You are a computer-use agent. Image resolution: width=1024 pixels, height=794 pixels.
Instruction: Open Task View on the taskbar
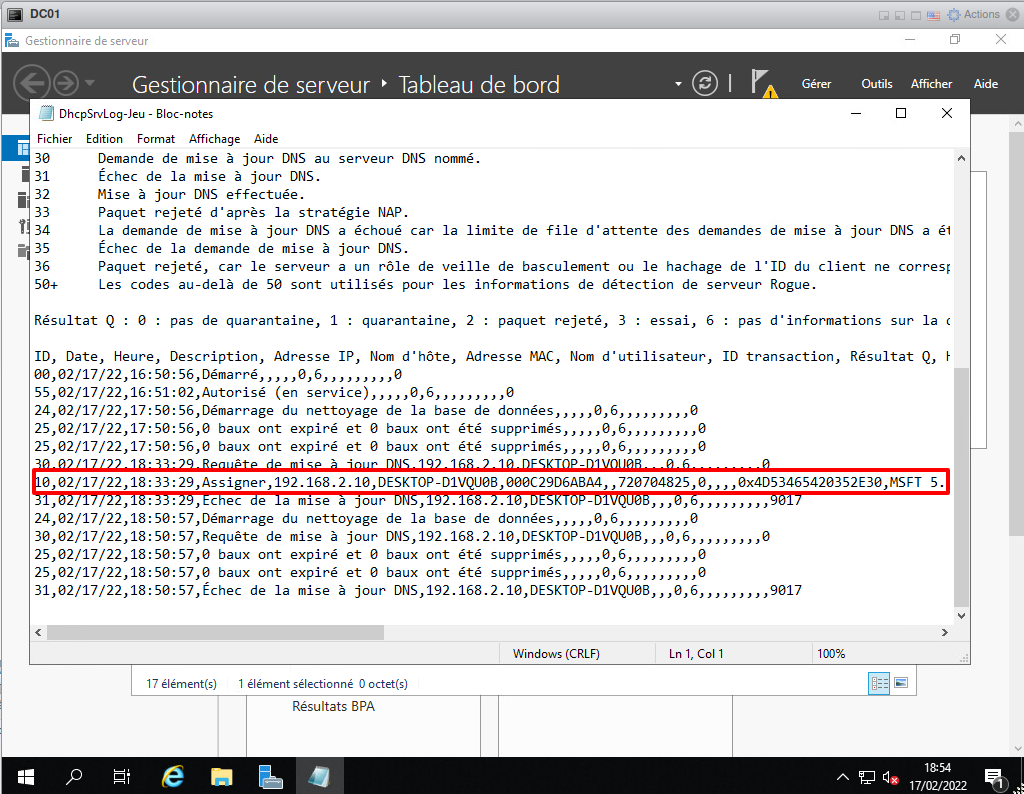tap(122, 776)
